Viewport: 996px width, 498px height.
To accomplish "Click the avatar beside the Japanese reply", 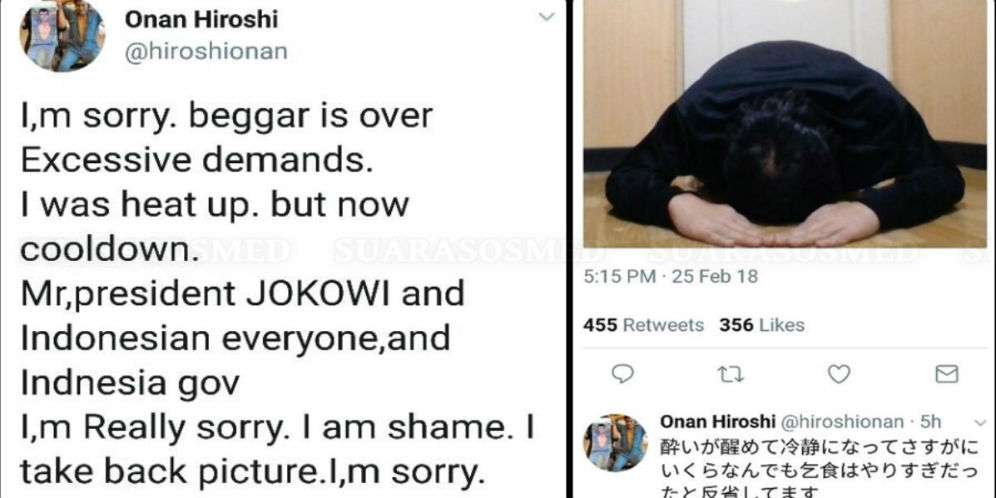I will pyautogui.click(x=615, y=441).
